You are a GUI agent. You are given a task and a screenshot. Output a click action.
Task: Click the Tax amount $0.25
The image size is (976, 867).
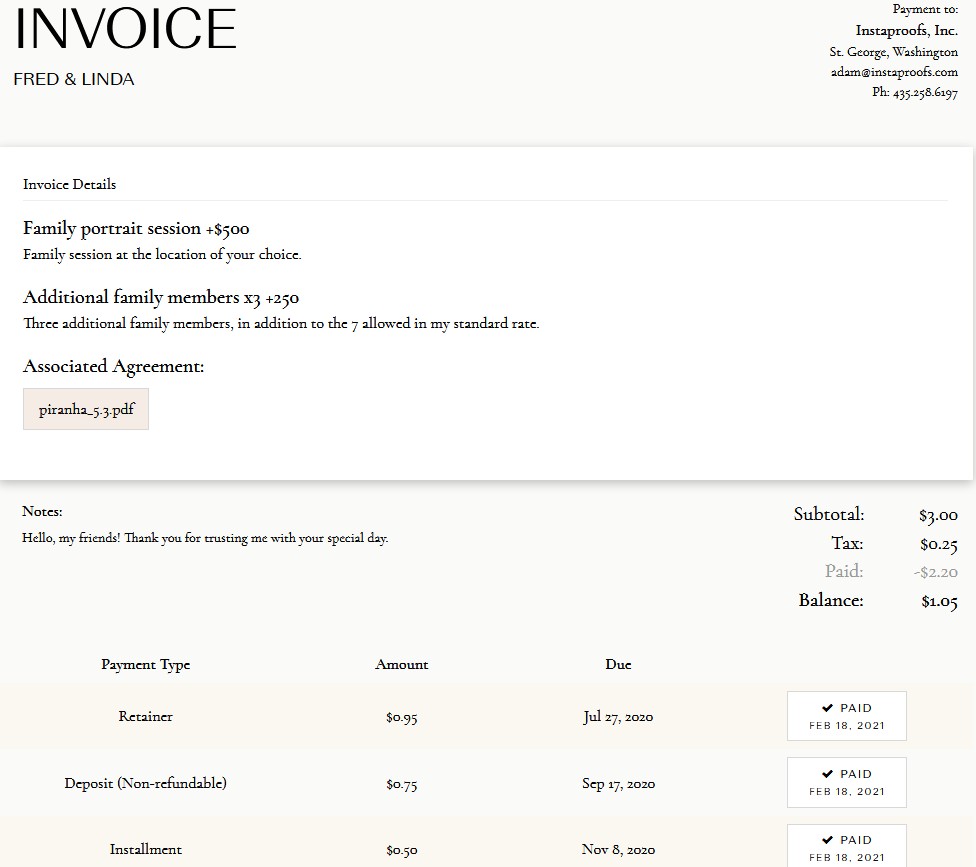pos(939,544)
